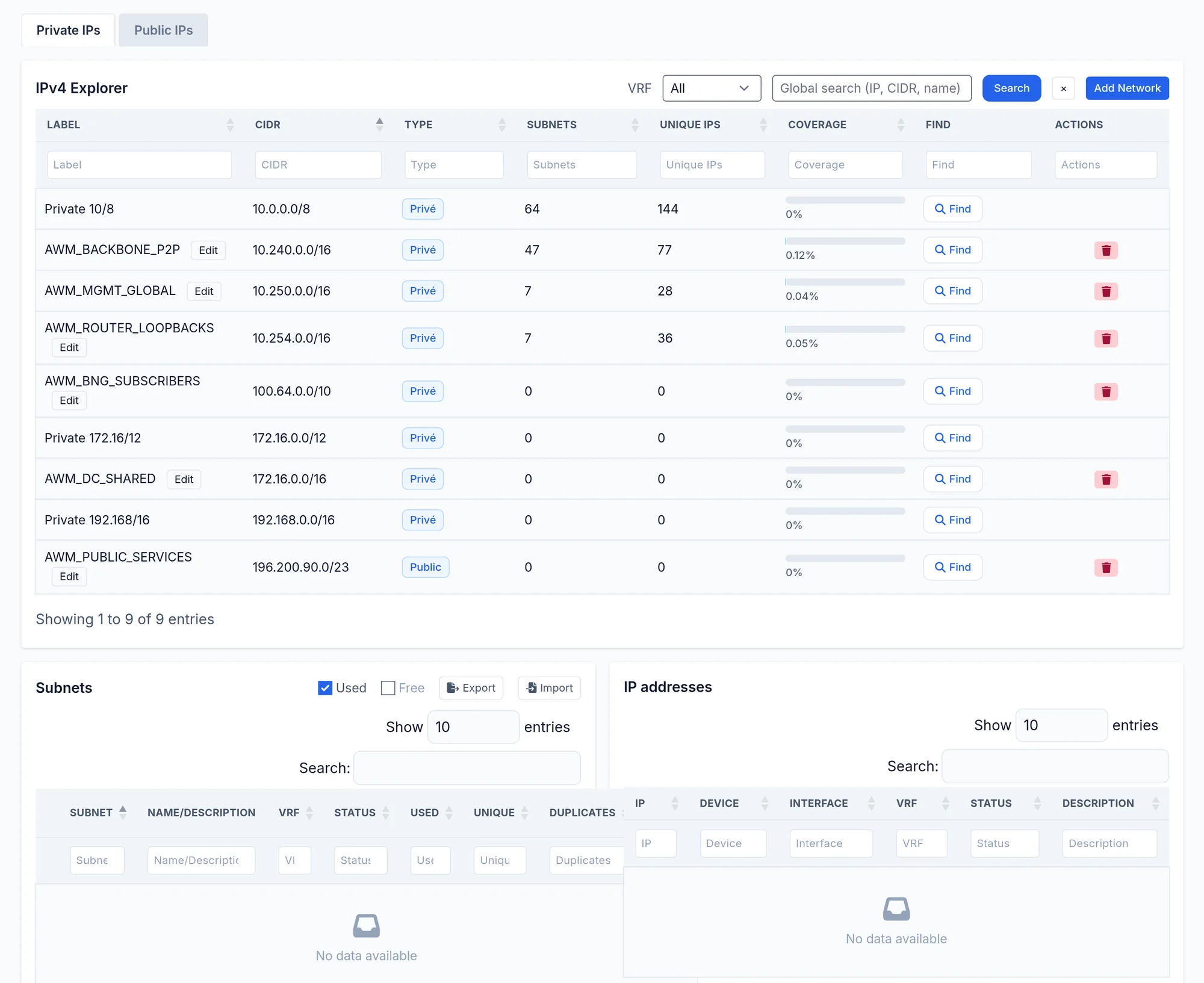1204x983 pixels.
Task: Export subnets list
Action: 471,687
